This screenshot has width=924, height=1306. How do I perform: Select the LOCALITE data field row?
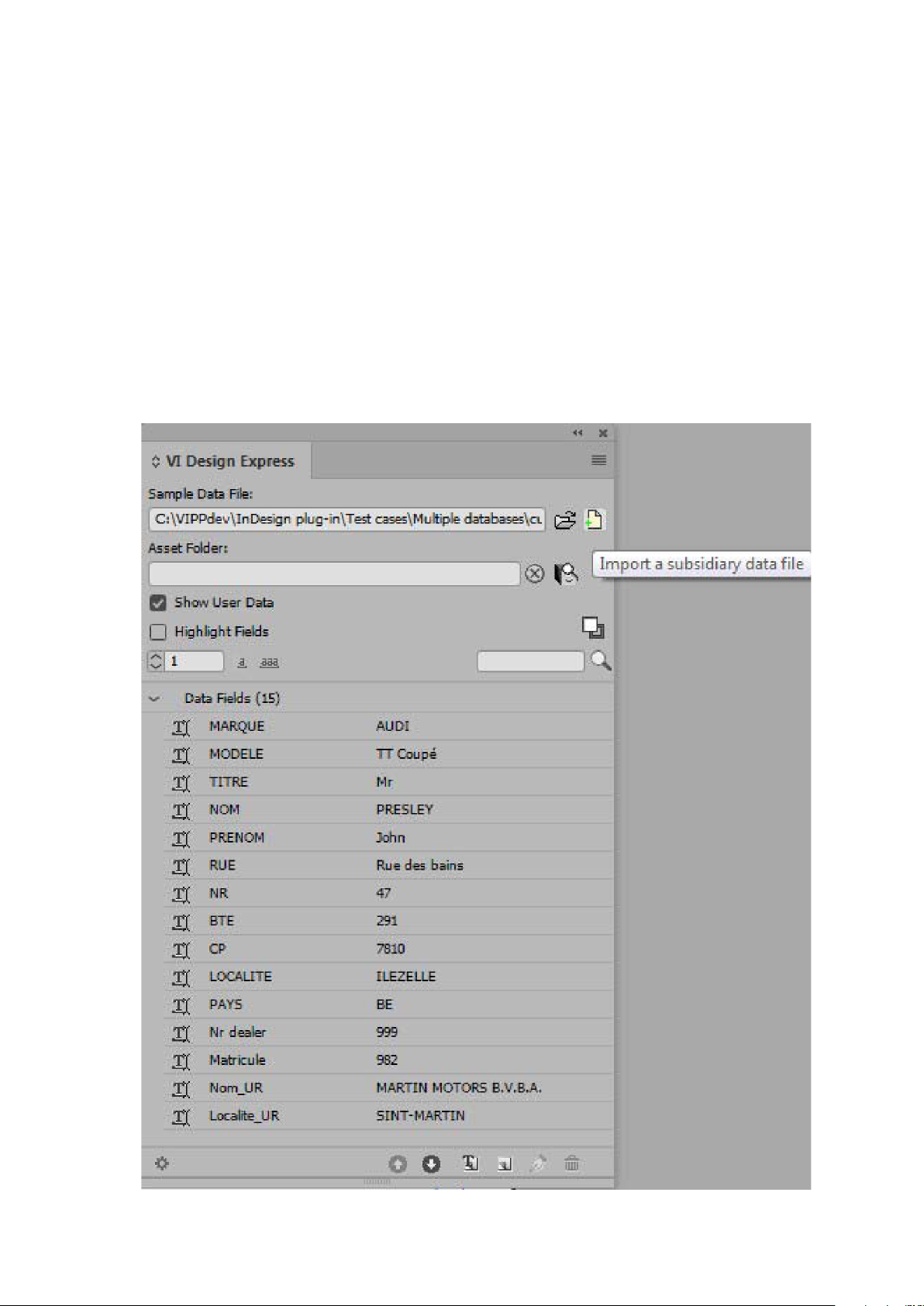click(388, 977)
